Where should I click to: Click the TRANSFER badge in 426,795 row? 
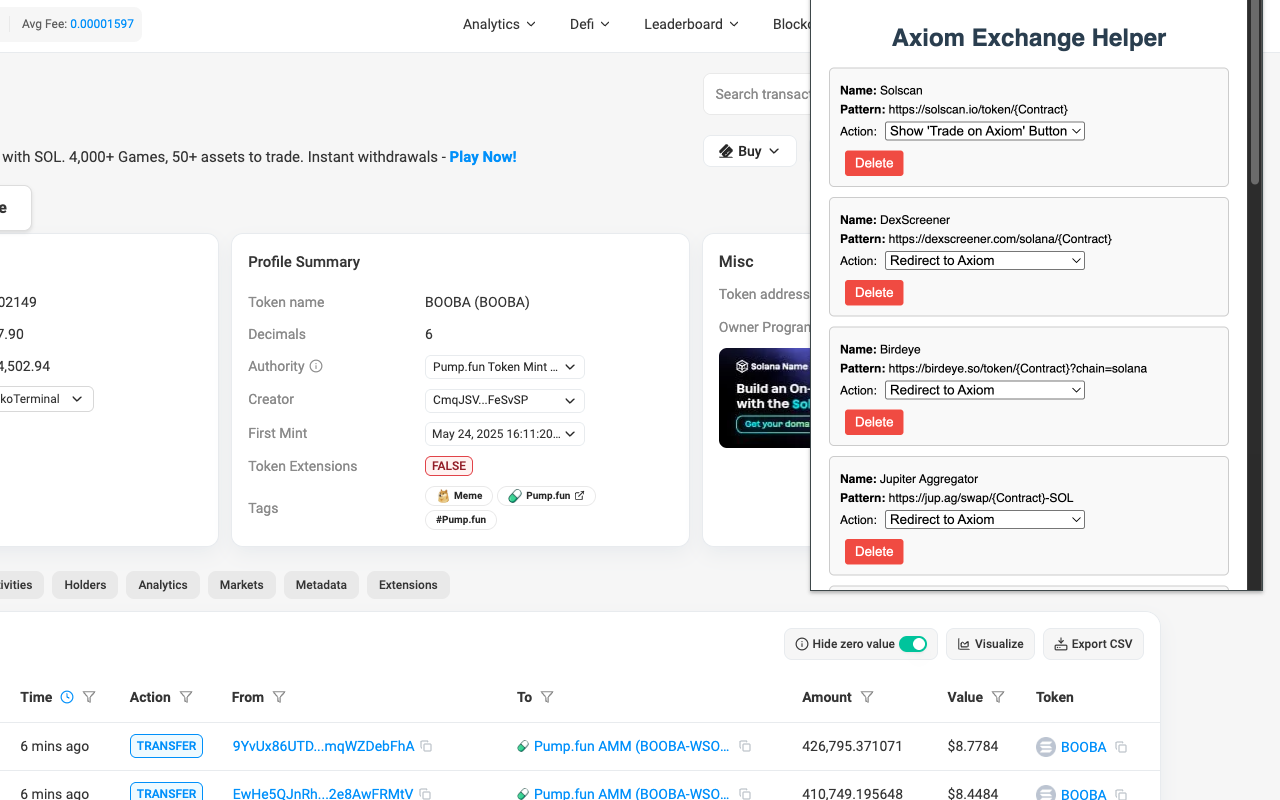coord(166,746)
